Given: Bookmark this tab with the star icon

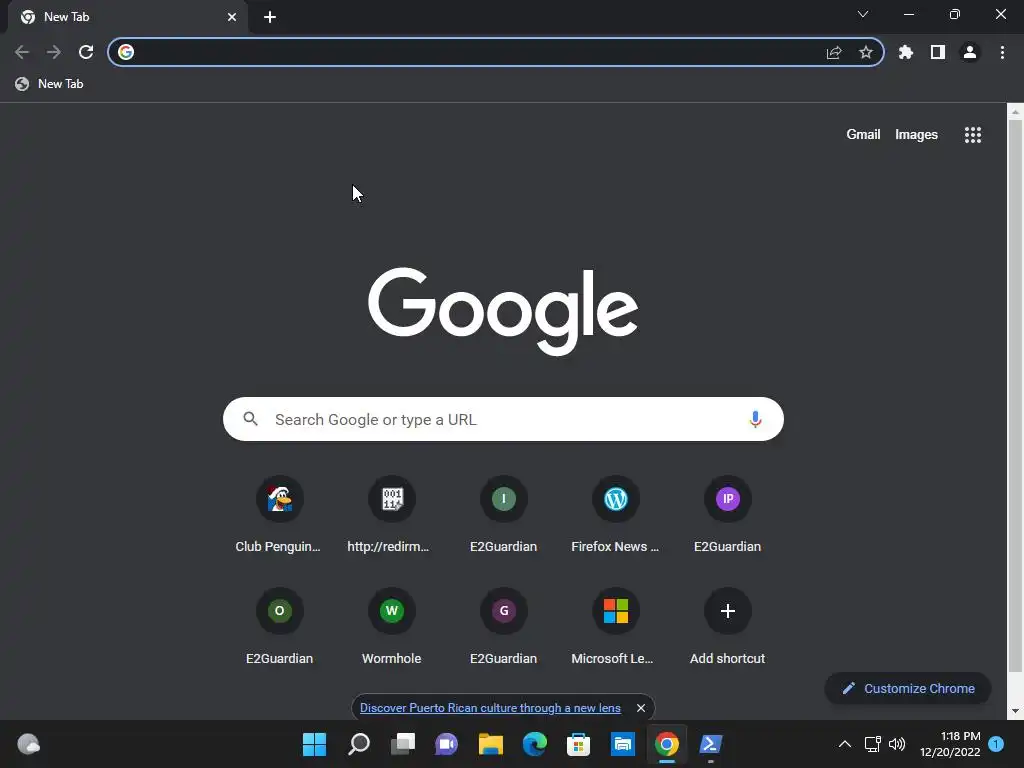Looking at the screenshot, I should [866, 52].
